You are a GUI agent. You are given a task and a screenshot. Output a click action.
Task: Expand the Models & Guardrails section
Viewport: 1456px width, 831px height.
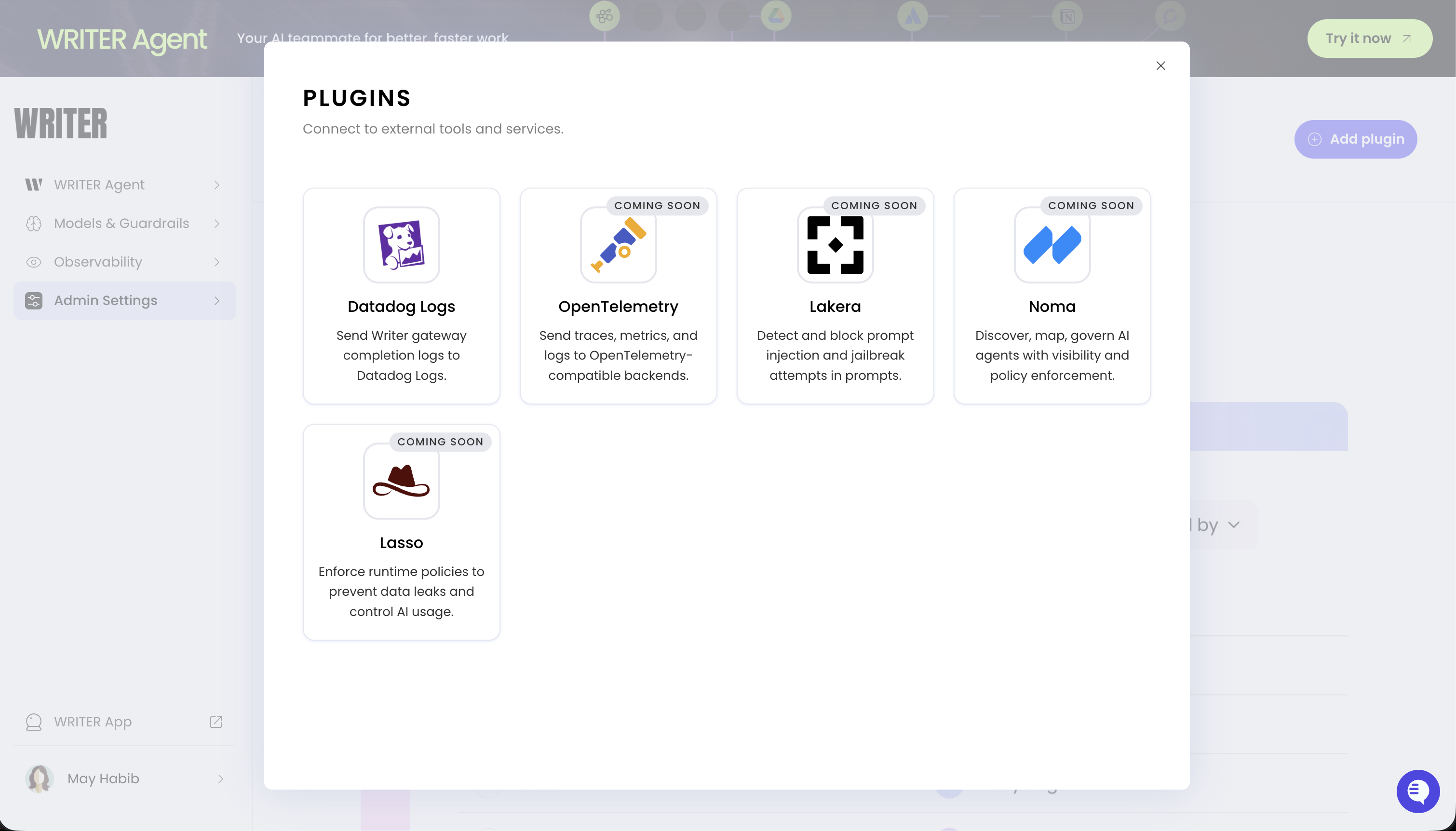pos(216,223)
